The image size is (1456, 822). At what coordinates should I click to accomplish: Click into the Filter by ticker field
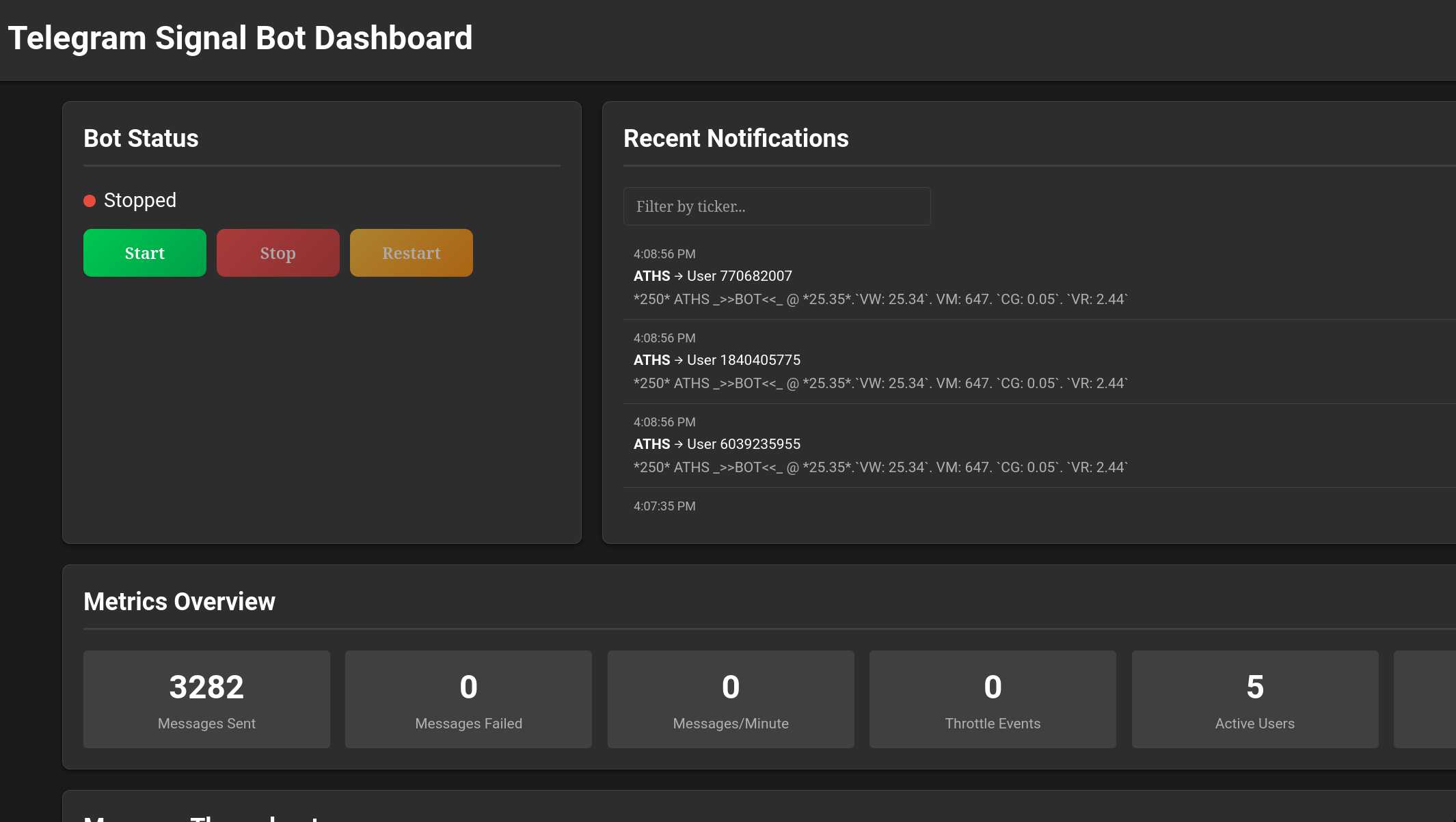click(777, 206)
